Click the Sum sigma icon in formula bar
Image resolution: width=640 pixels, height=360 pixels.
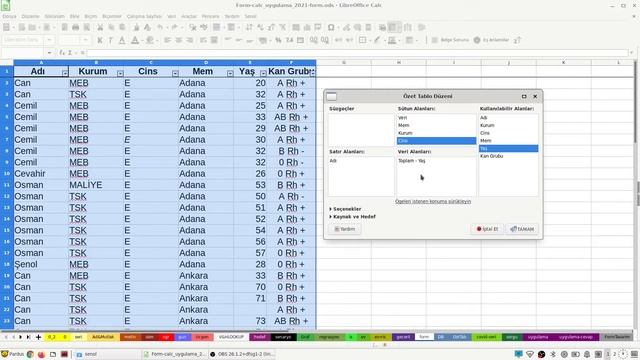pos(71,53)
